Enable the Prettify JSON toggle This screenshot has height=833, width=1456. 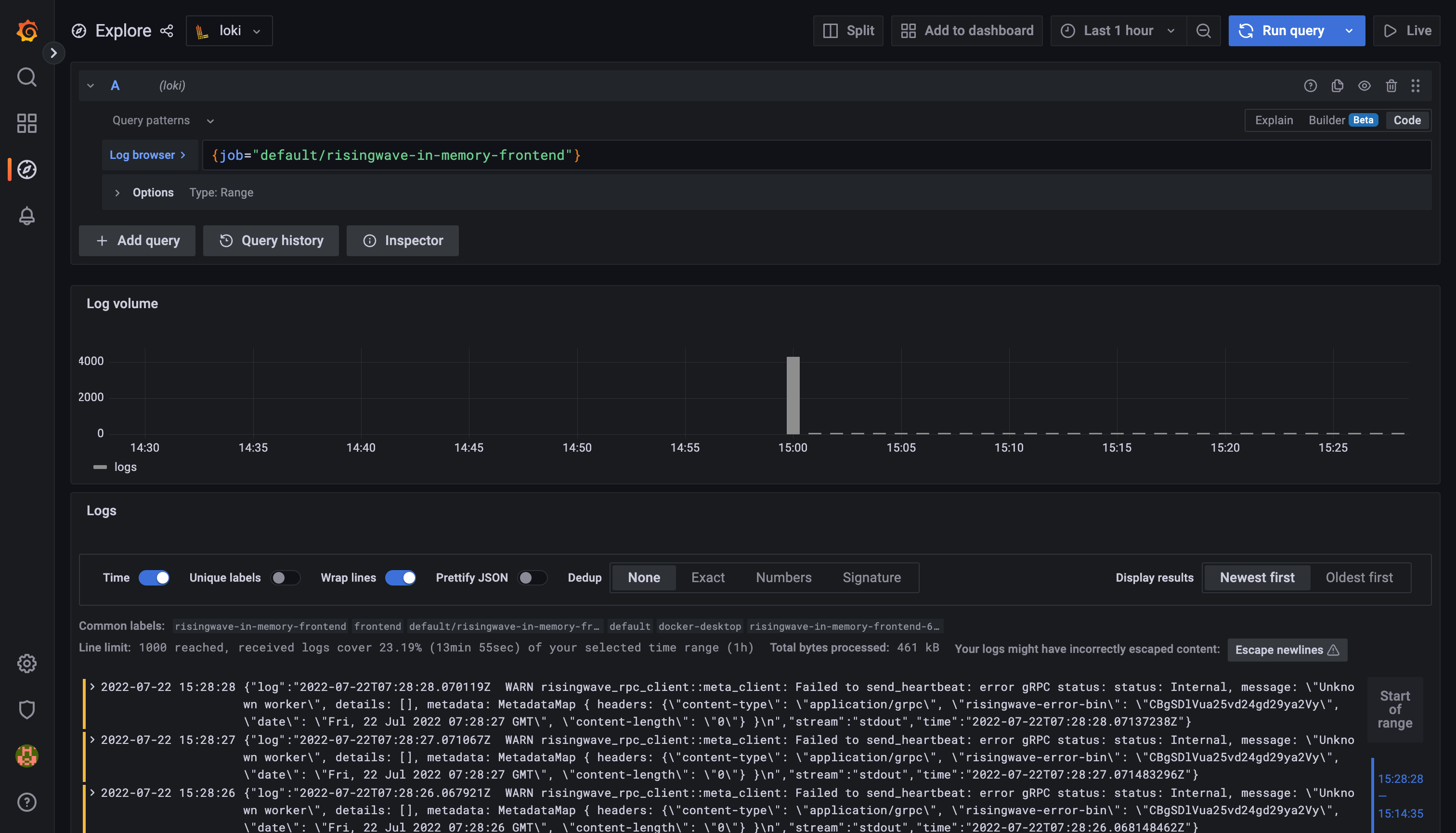pos(532,578)
